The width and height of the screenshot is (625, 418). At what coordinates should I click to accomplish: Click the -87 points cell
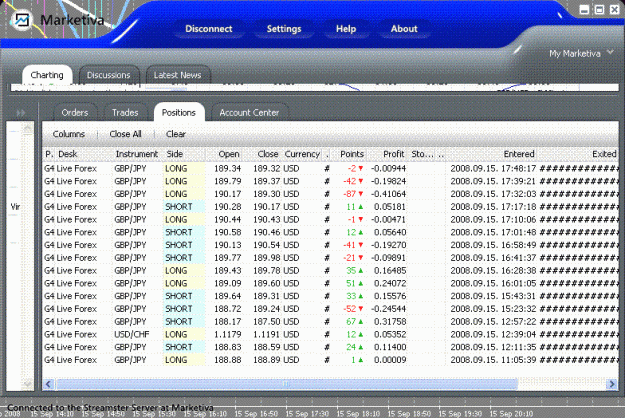click(x=350, y=194)
